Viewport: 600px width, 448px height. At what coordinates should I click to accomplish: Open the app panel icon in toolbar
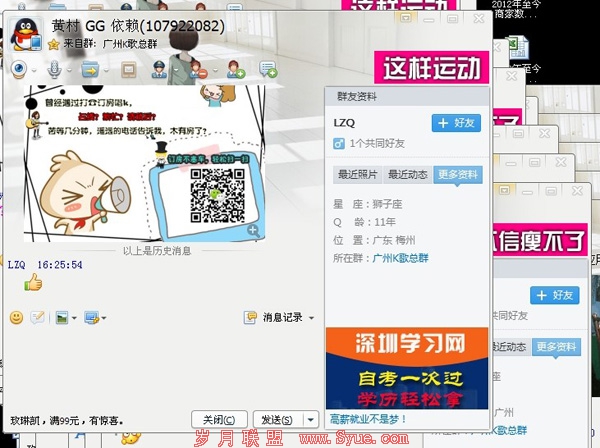point(129,70)
